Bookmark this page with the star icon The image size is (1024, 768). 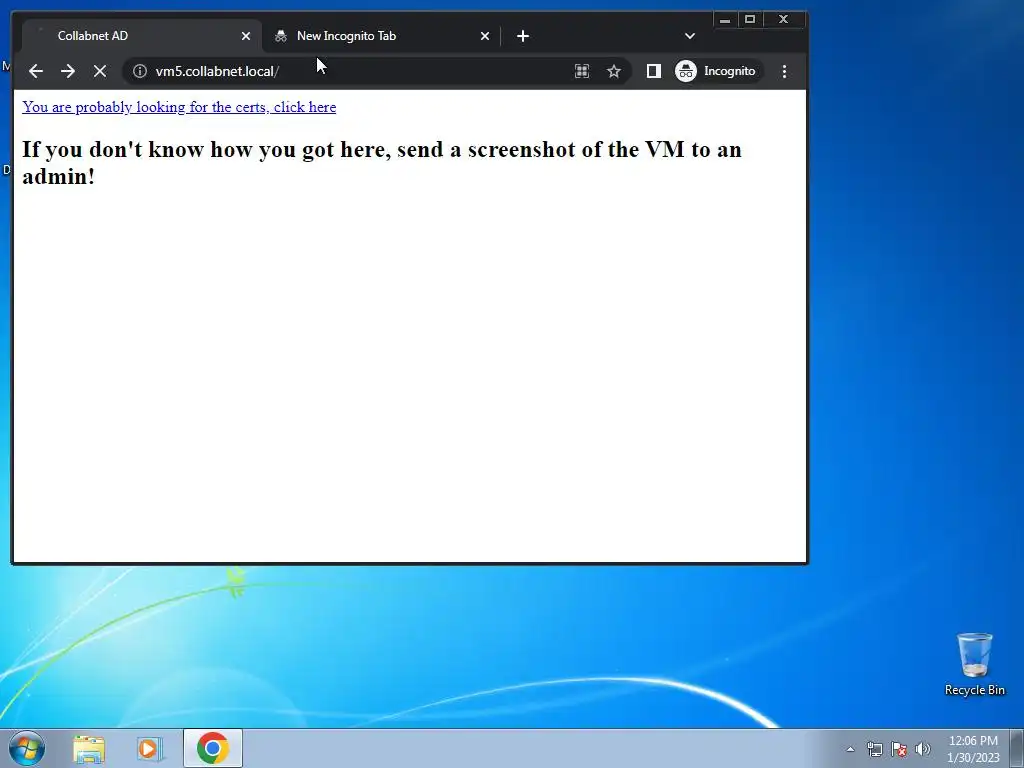pos(614,71)
